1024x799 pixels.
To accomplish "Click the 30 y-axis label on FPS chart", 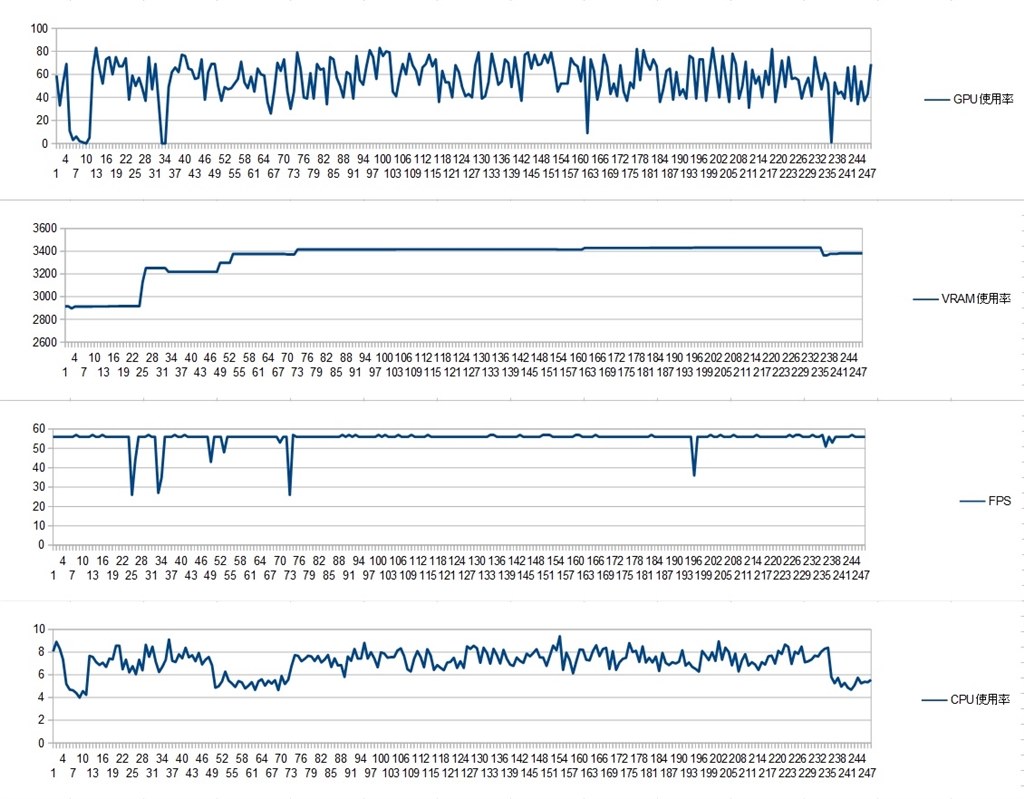I will click(39, 487).
